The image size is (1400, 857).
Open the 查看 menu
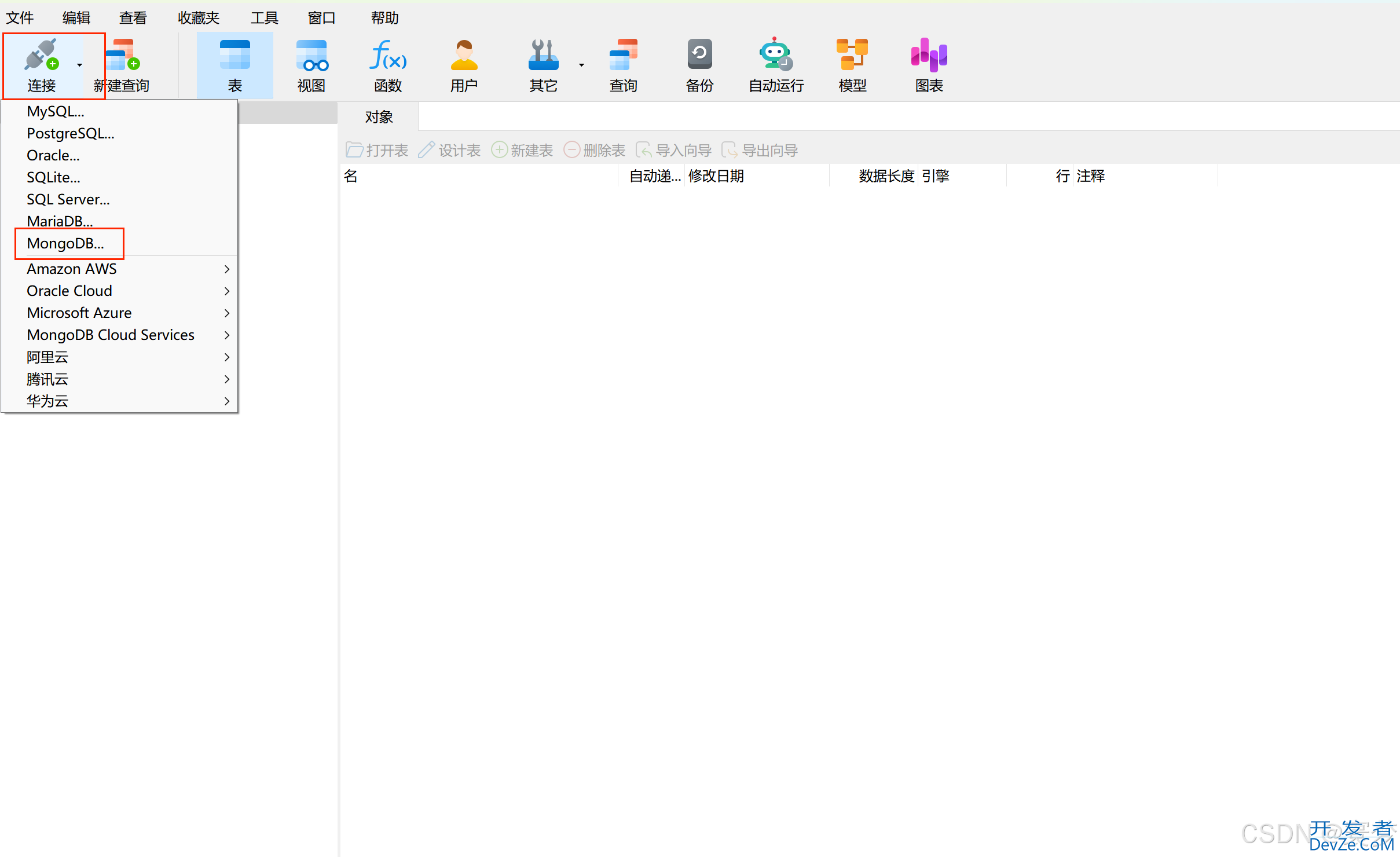pyautogui.click(x=133, y=18)
